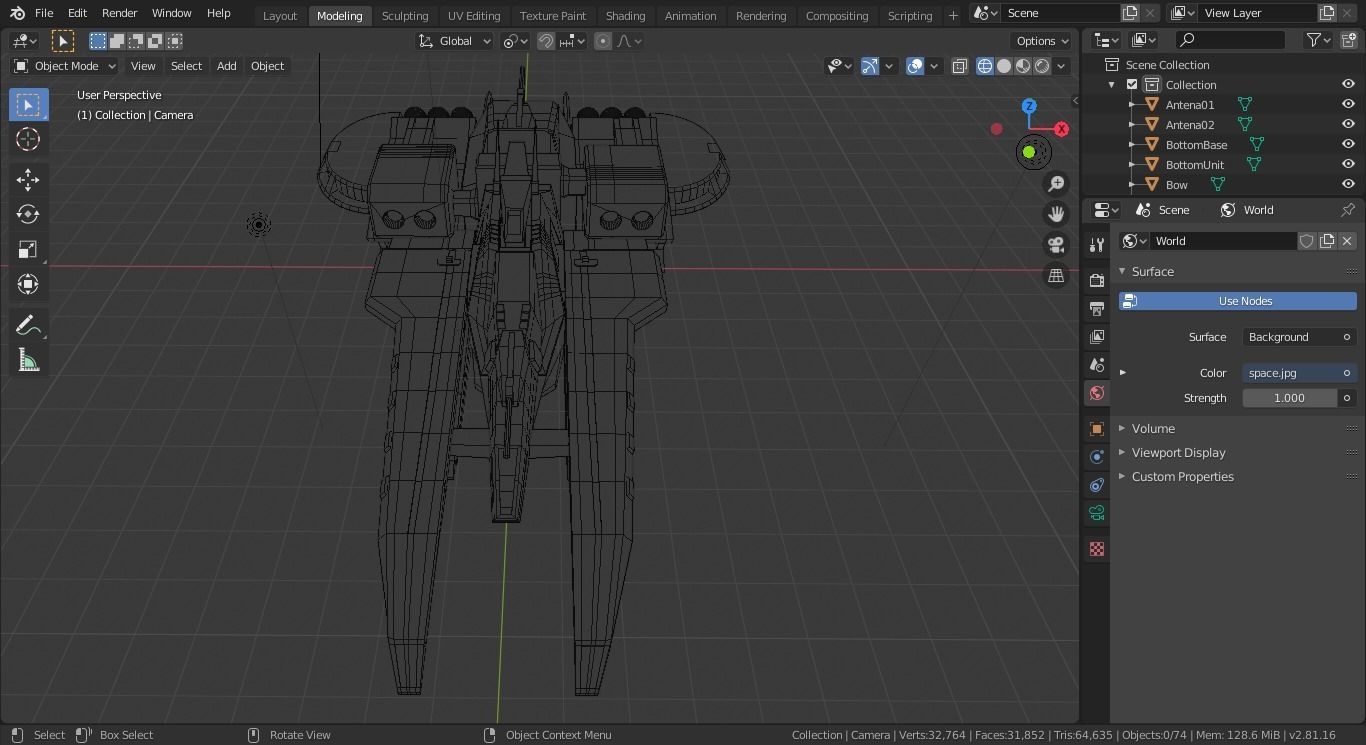Select the Annotate tool
This screenshot has width=1366, height=745.
(x=28, y=326)
